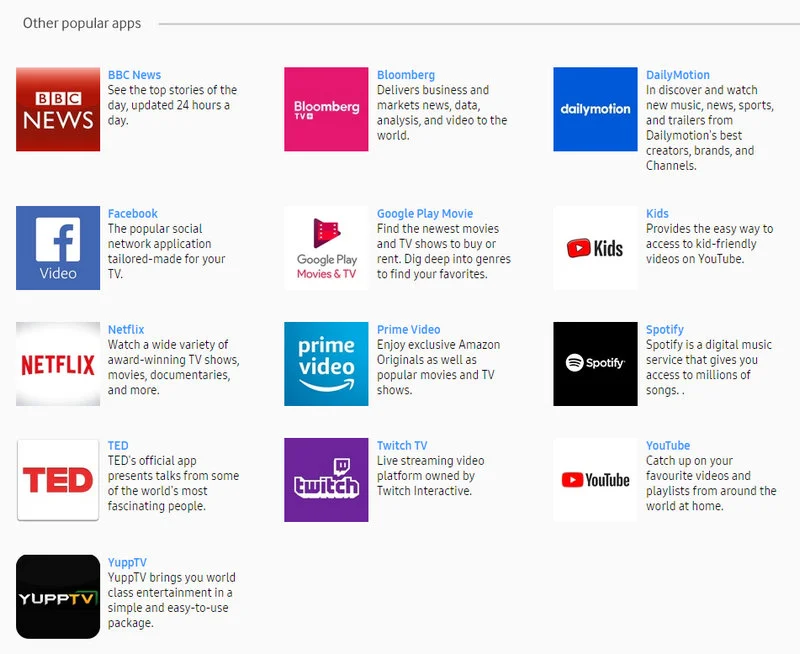Open the purple Twitch icon
The image size is (800, 654).
coord(326,480)
